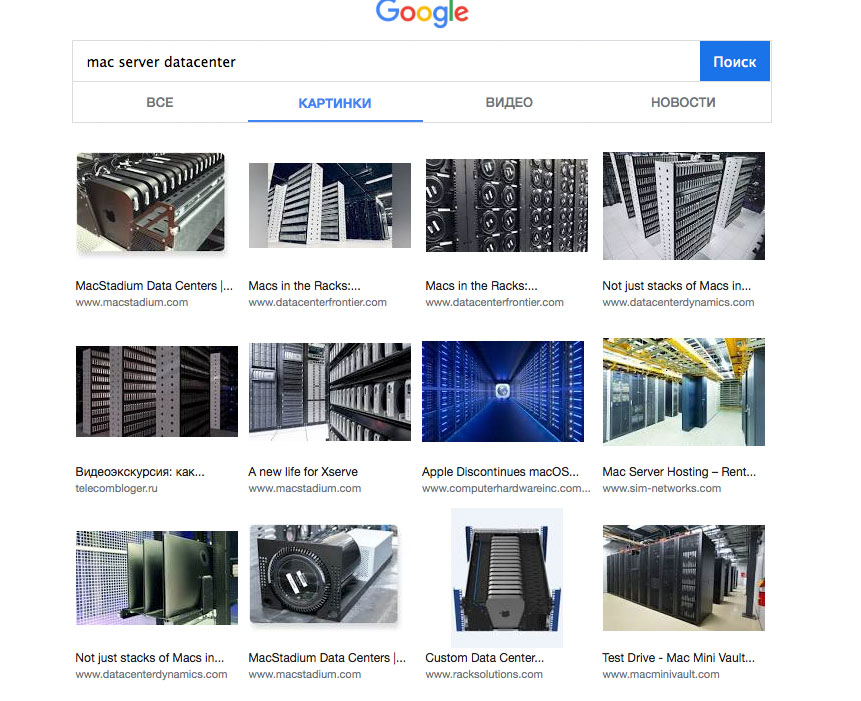Viewport: 861px width, 701px height.
Task: Open the blue glowing server corridor thumbnail
Action: (503, 391)
